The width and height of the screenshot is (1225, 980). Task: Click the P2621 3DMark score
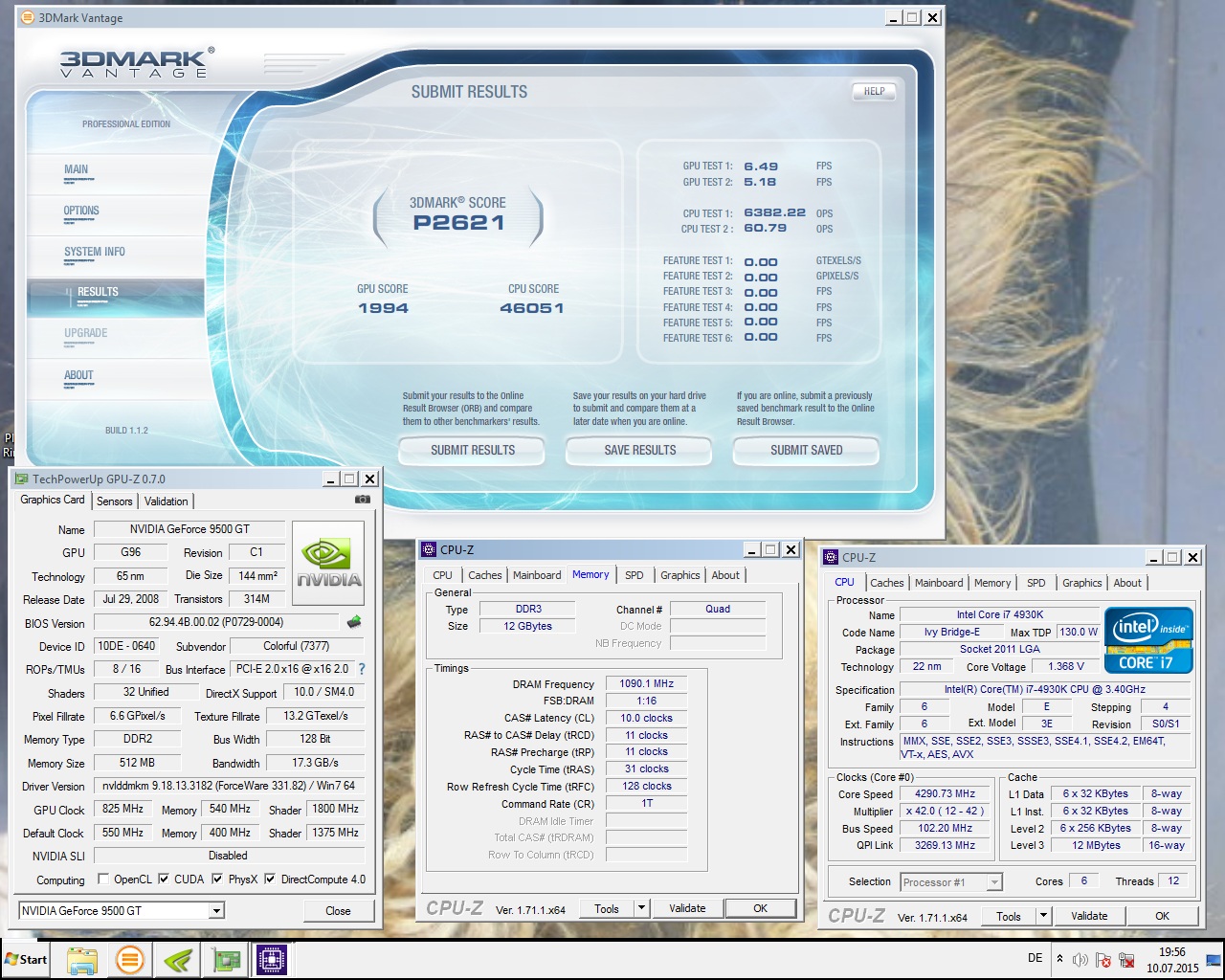[x=458, y=223]
